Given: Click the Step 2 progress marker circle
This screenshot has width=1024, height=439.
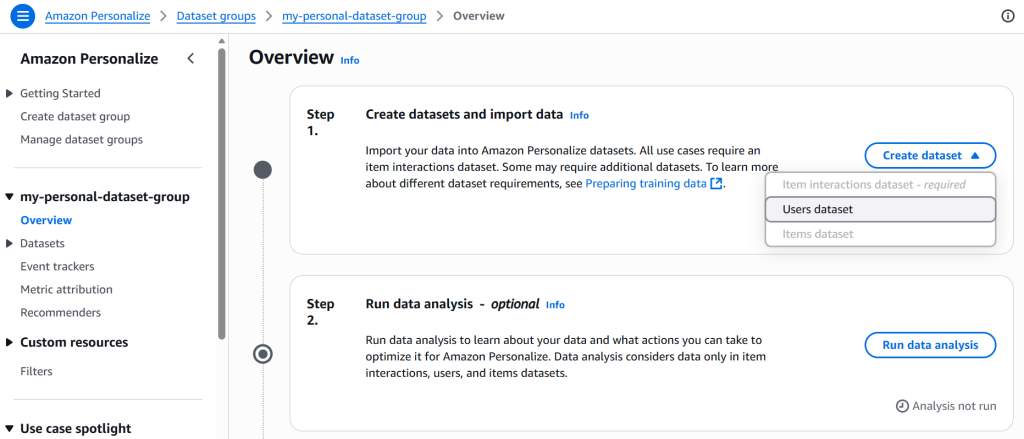Looking at the screenshot, I should point(263,354).
